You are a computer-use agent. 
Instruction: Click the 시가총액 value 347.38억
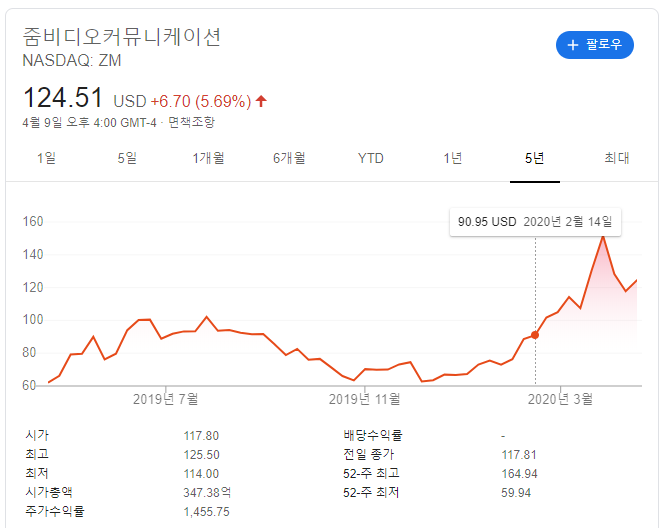tap(207, 493)
